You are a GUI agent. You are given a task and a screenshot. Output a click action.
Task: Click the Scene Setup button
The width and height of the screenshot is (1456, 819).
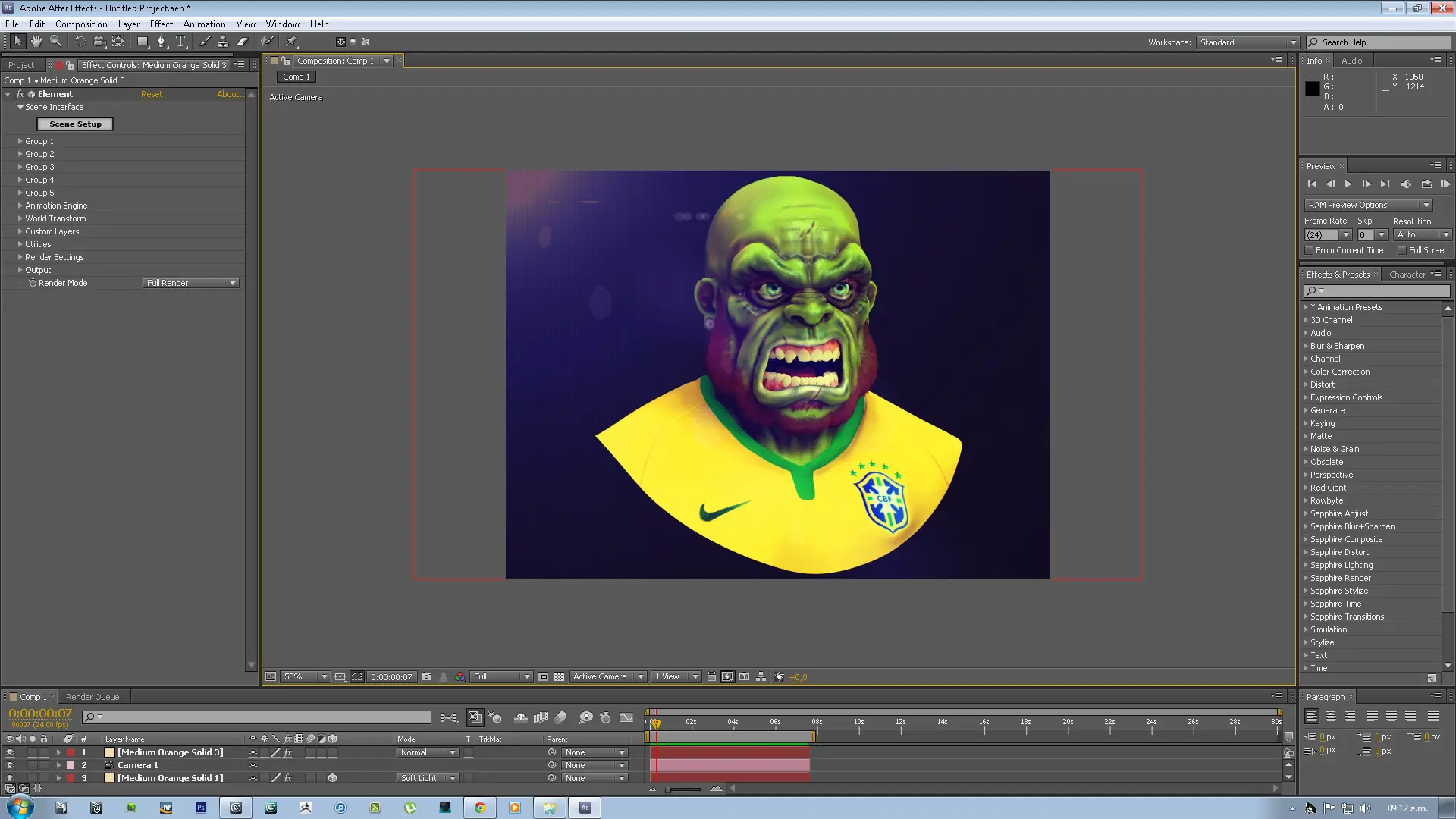coord(75,124)
